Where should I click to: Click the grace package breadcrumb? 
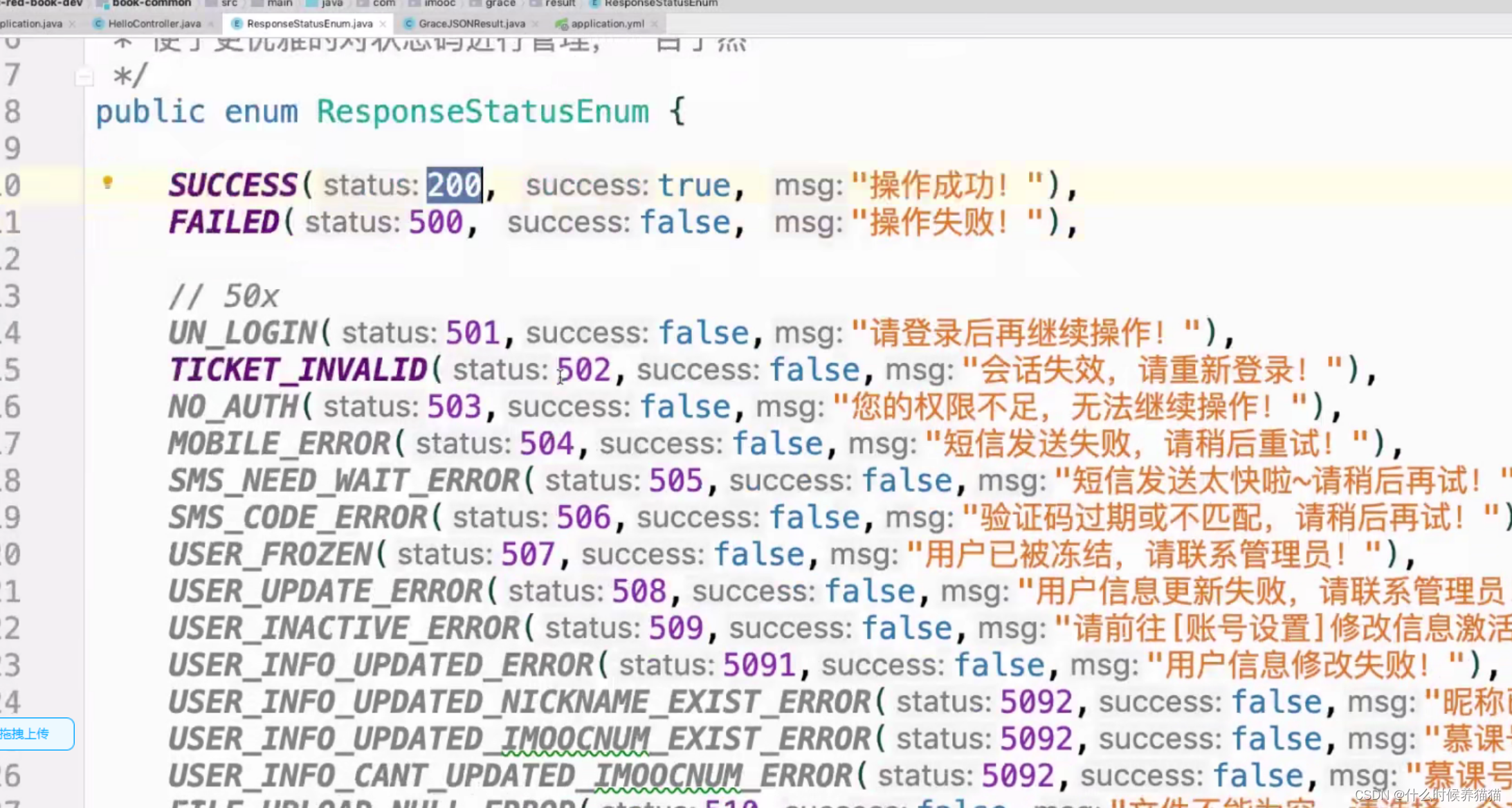click(x=500, y=3)
